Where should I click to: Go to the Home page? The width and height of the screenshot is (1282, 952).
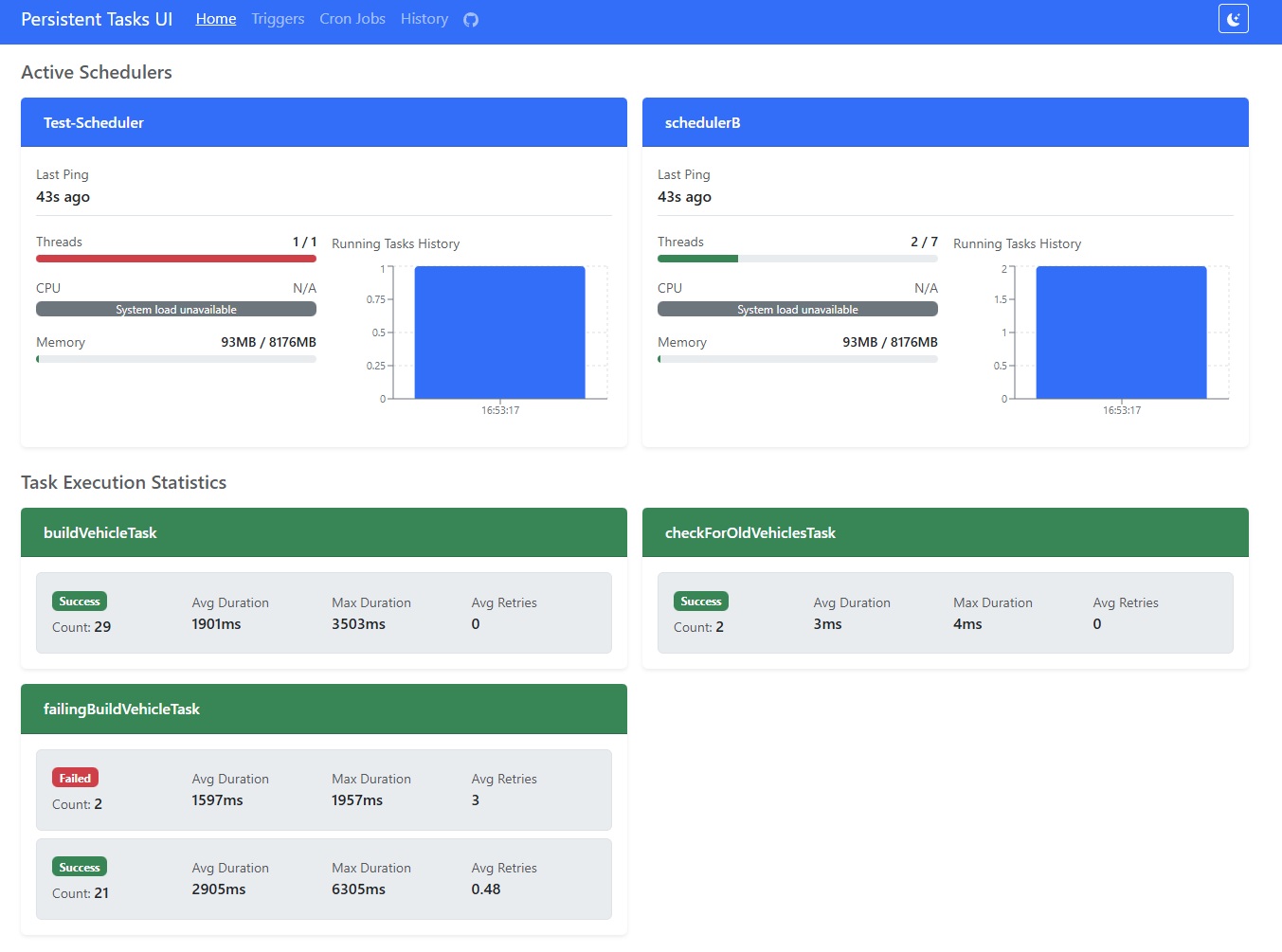(x=216, y=19)
